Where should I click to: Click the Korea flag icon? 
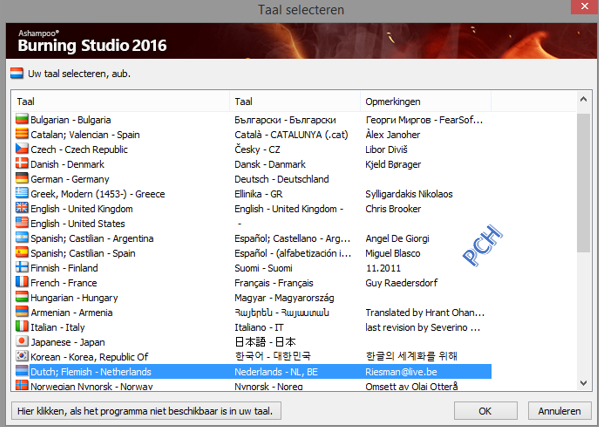[22, 356]
